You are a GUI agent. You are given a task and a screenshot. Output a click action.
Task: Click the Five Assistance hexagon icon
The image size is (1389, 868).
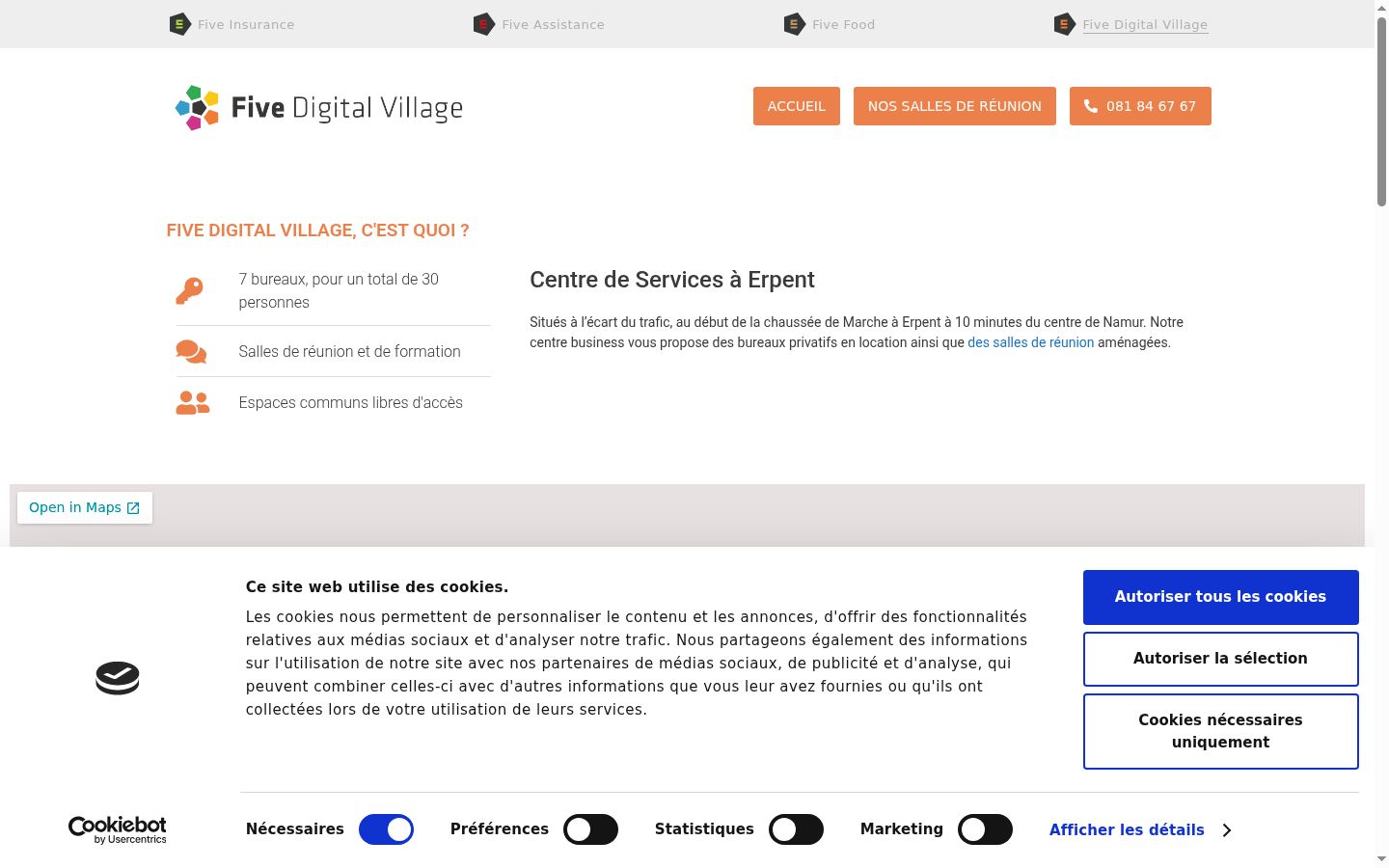click(484, 24)
